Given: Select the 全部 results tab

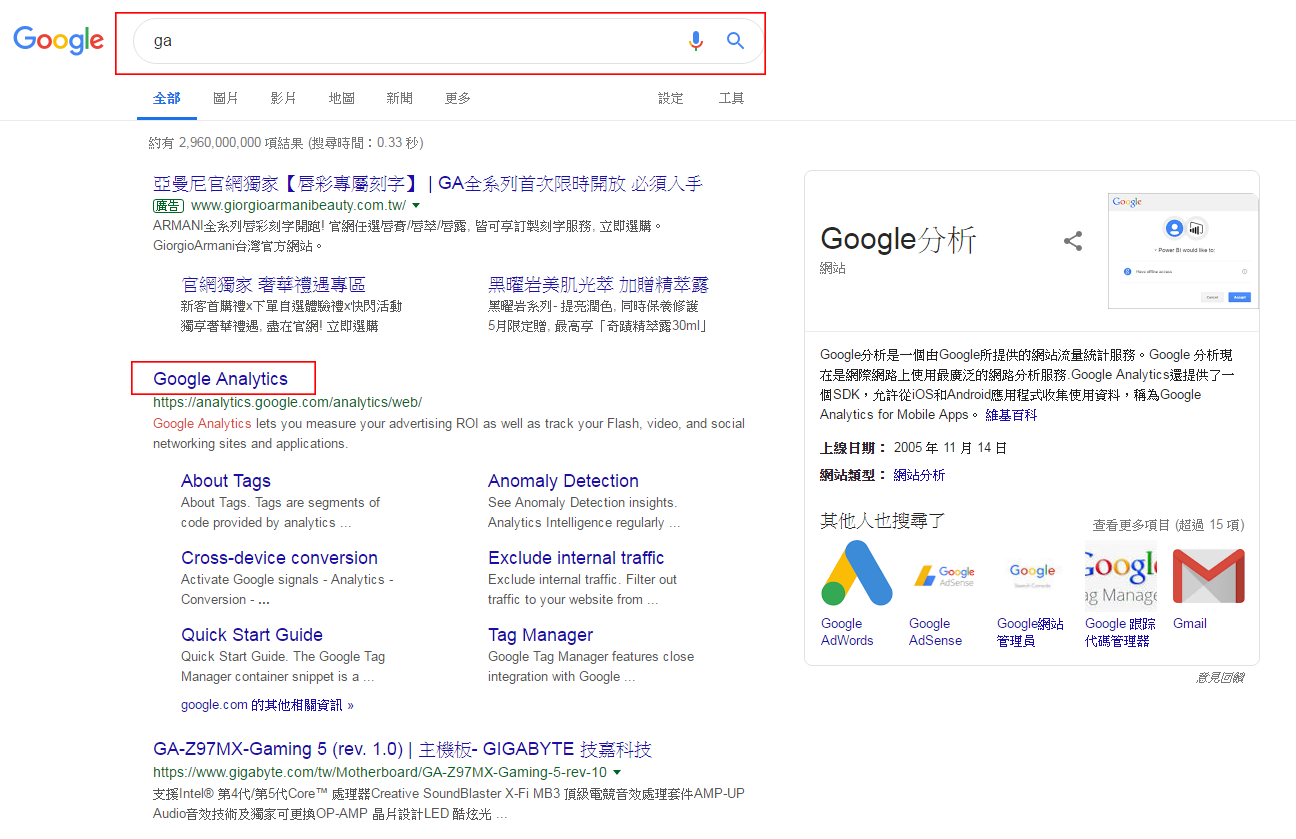Looking at the screenshot, I should click(x=167, y=98).
